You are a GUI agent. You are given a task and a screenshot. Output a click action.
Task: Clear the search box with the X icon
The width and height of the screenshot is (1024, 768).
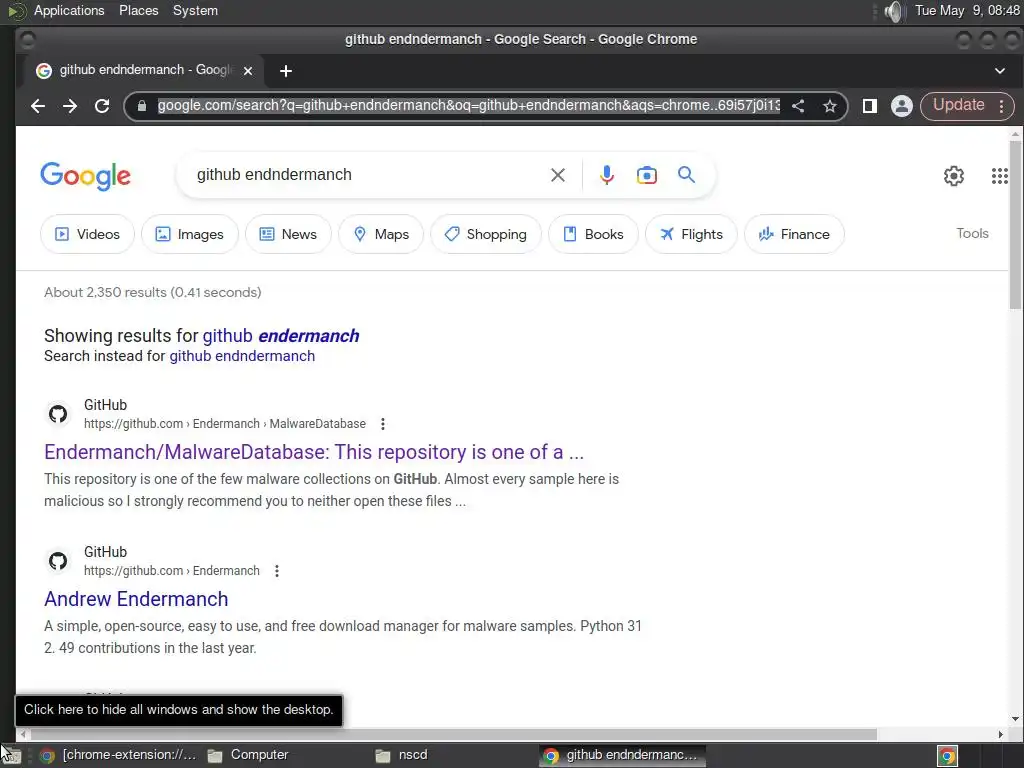tap(558, 175)
